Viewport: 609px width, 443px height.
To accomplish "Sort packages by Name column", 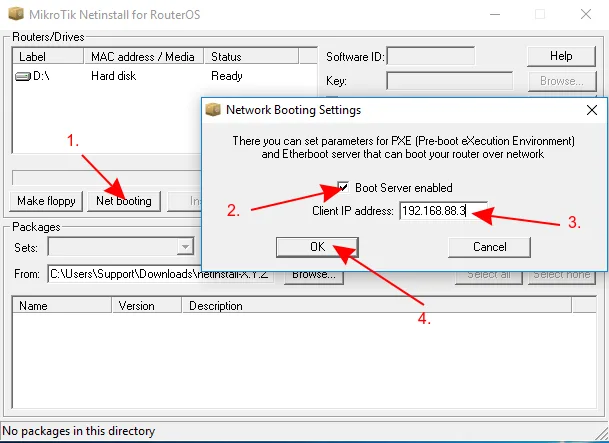I will [x=62, y=306].
